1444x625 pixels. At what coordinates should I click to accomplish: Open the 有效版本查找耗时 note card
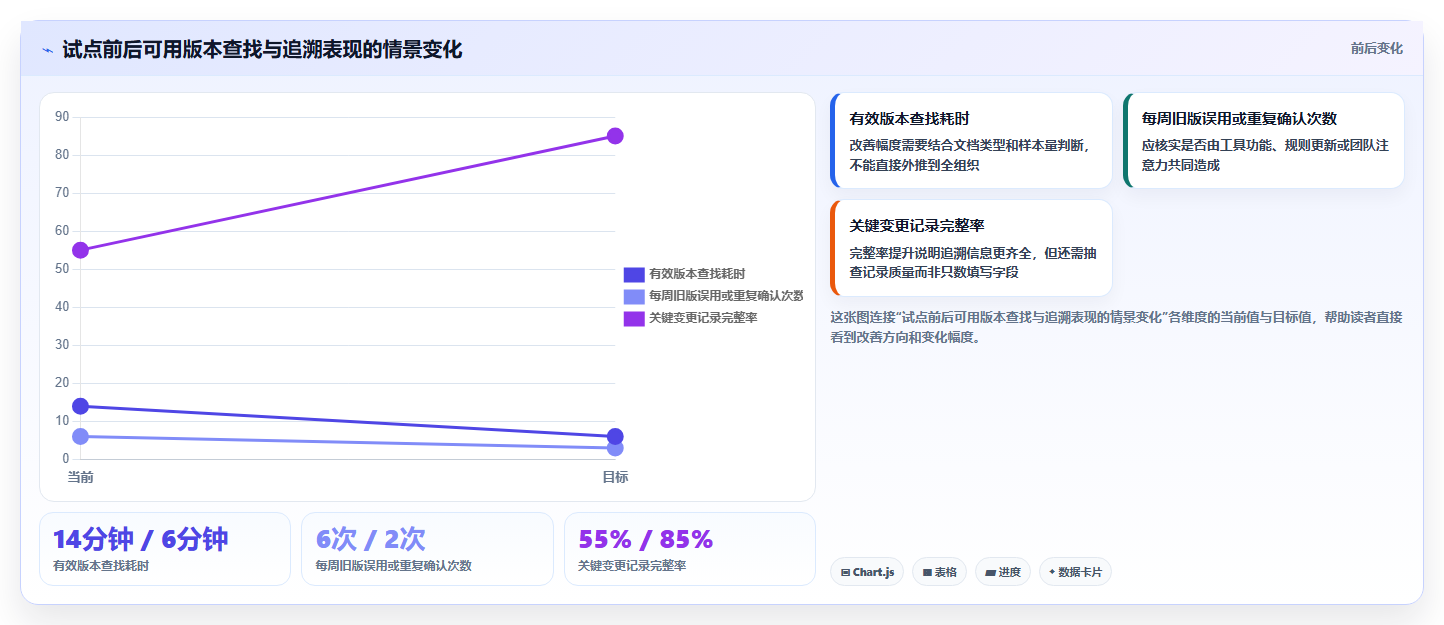pyautogui.click(x=971, y=140)
